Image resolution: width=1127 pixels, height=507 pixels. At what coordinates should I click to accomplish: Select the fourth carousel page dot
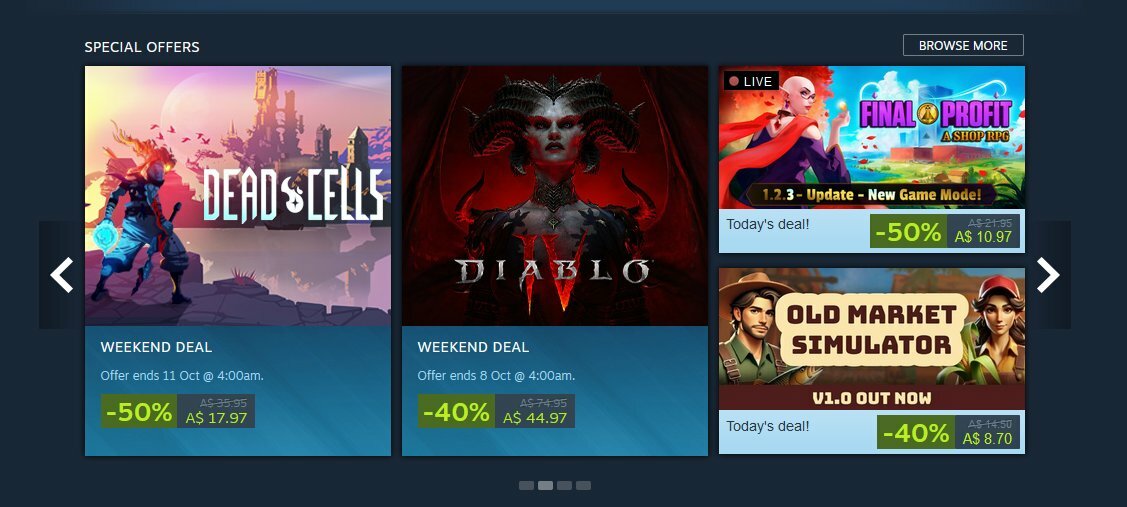(584, 485)
